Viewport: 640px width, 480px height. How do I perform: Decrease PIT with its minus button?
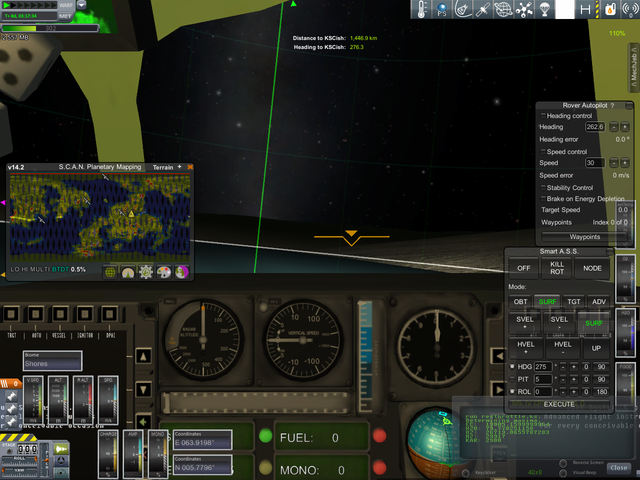pos(562,379)
